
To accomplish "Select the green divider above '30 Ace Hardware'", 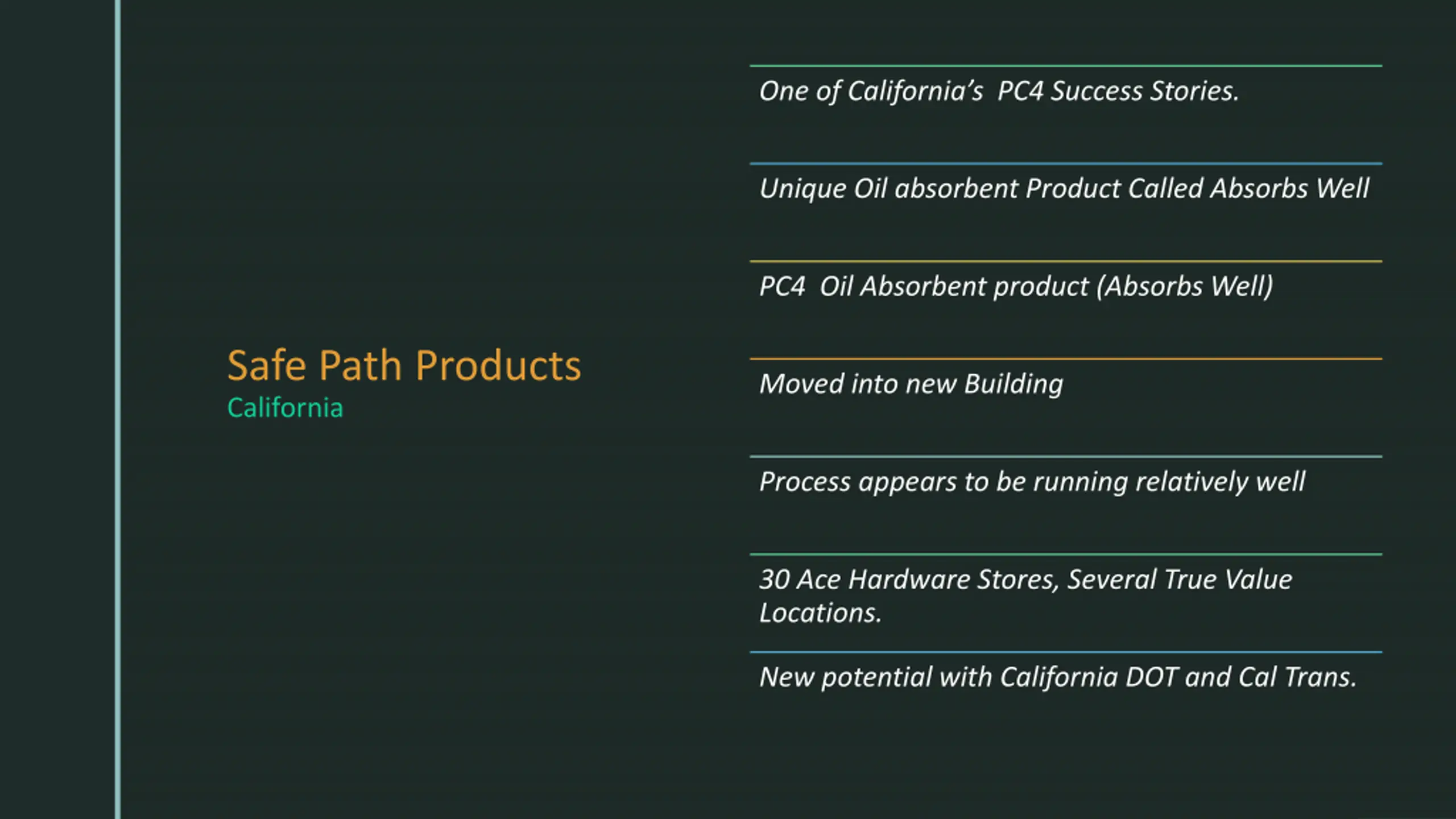I will 1066,555.
